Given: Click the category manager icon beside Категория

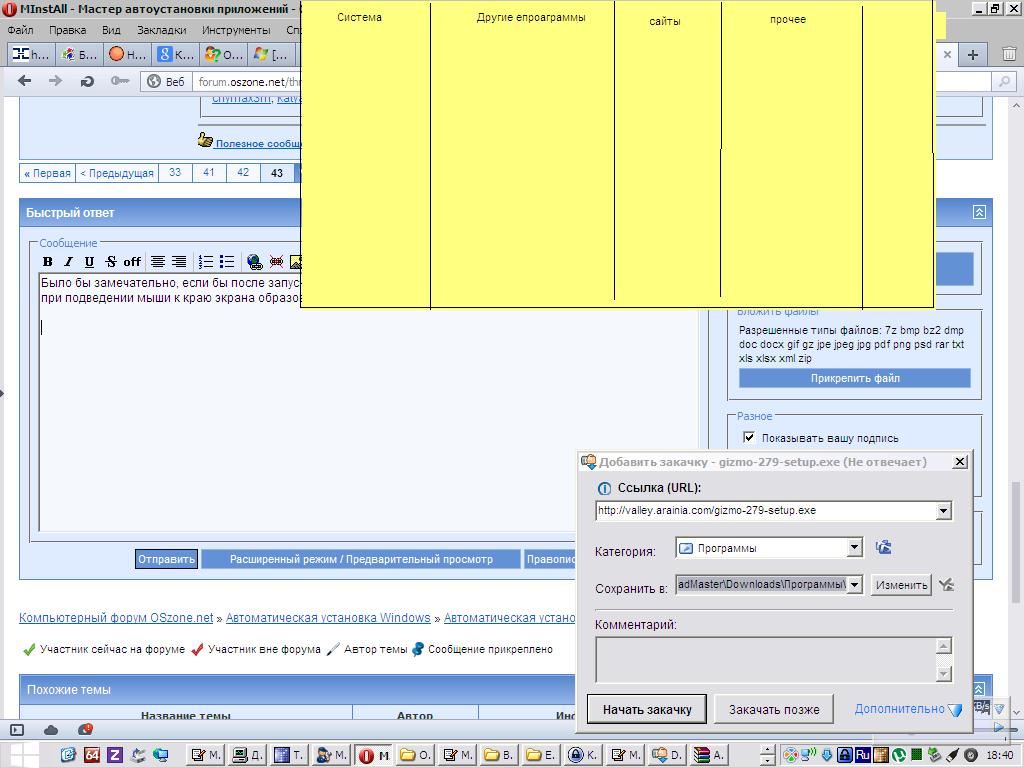Looking at the screenshot, I should (x=883, y=547).
